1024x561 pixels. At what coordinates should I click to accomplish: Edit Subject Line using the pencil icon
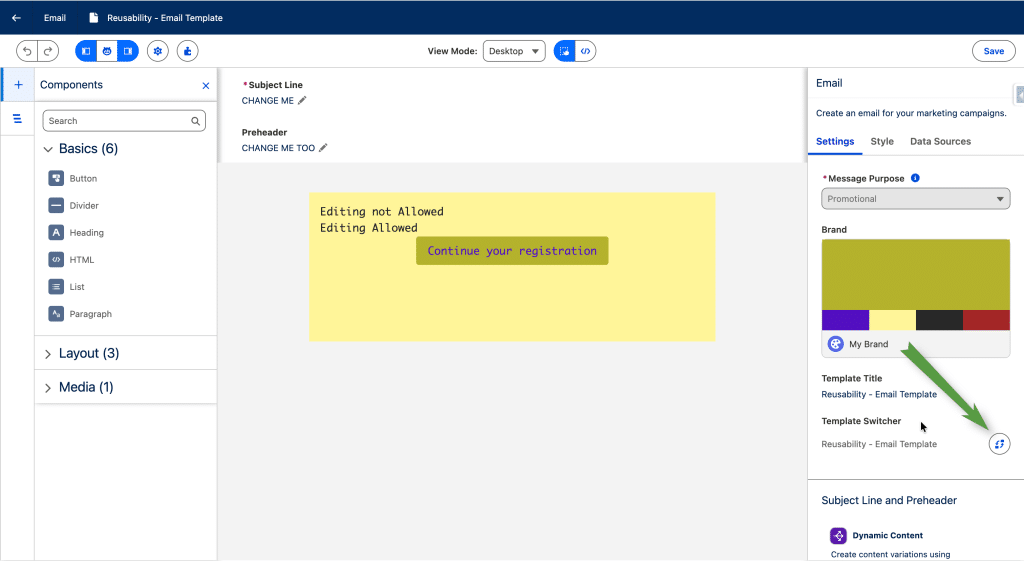(302, 100)
